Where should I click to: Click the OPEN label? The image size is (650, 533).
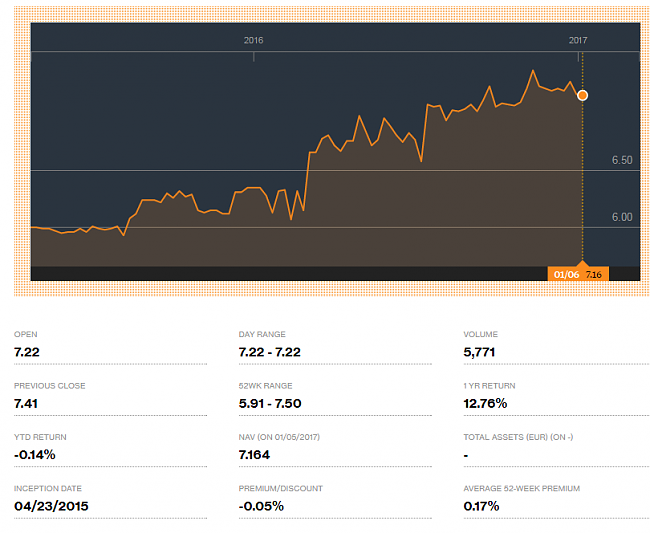(26, 334)
